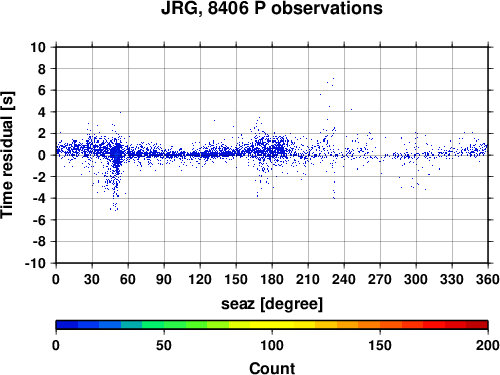Click the 360 tick label on x-axis
The width and height of the screenshot is (500, 375).
(x=488, y=279)
